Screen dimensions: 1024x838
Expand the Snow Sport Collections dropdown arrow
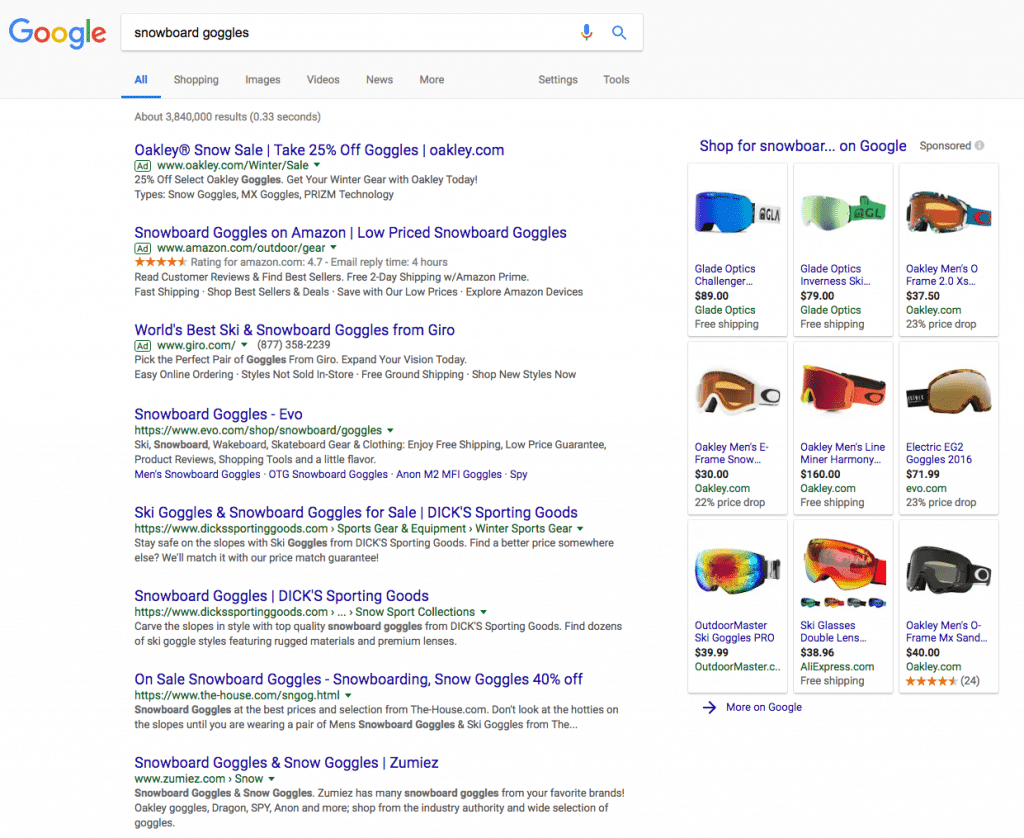(484, 612)
